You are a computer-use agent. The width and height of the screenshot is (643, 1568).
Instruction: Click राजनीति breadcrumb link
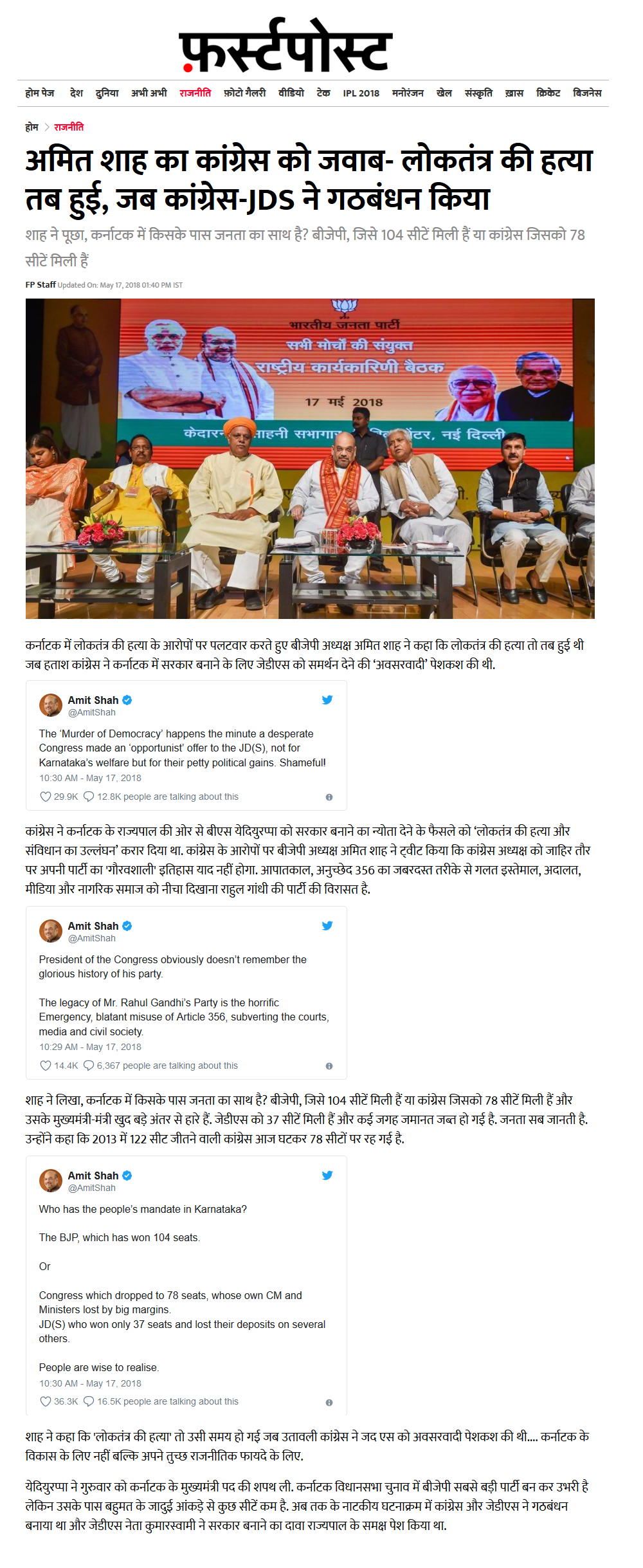pos(69,127)
